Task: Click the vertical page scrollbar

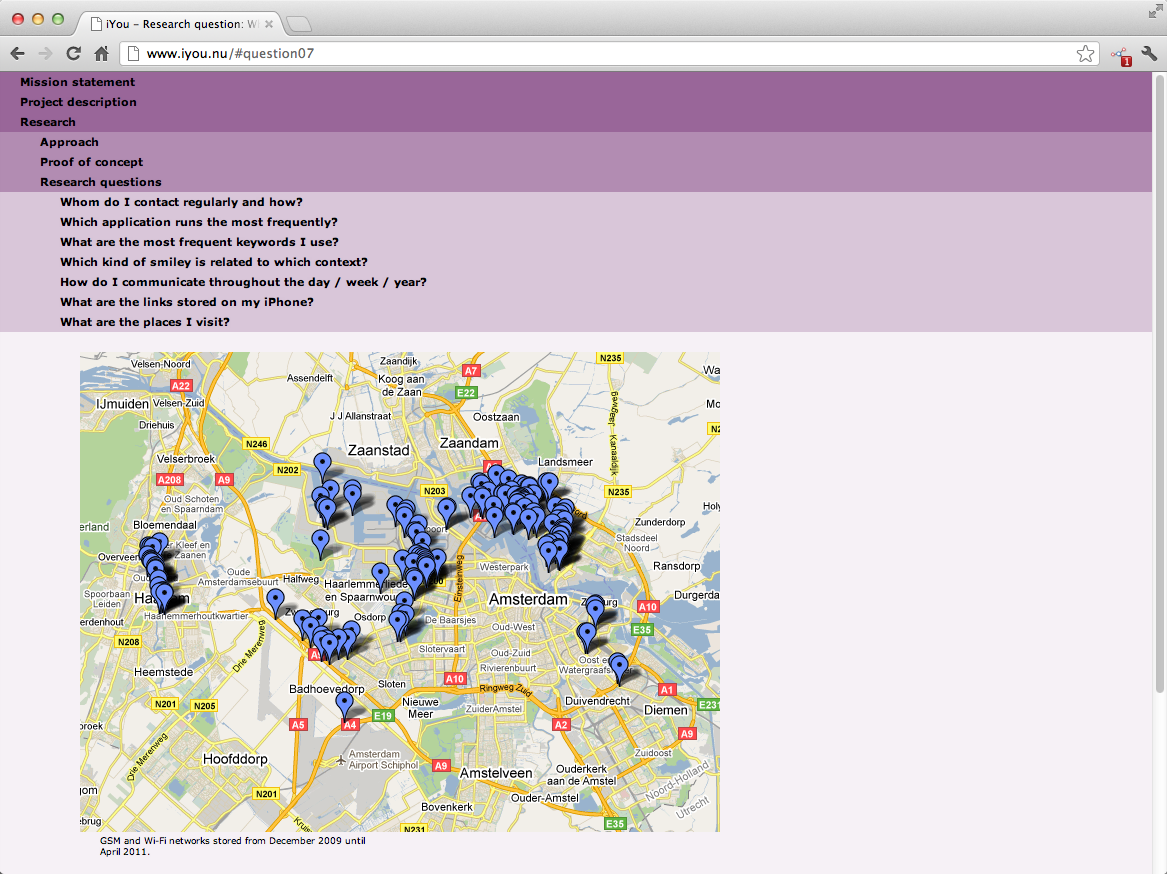Action: 1159,380
